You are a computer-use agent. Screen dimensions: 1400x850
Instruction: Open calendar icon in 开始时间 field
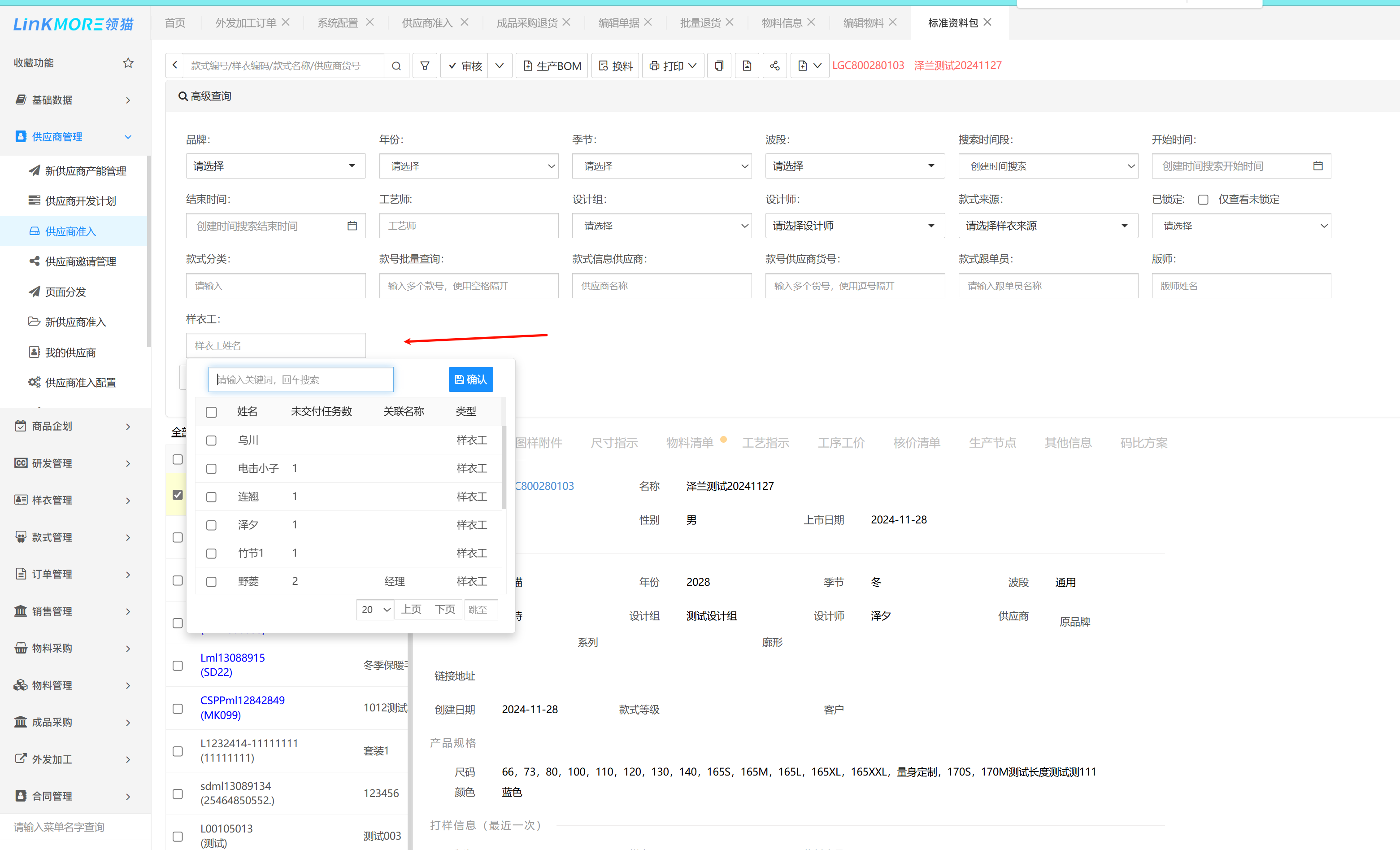point(1317,166)
